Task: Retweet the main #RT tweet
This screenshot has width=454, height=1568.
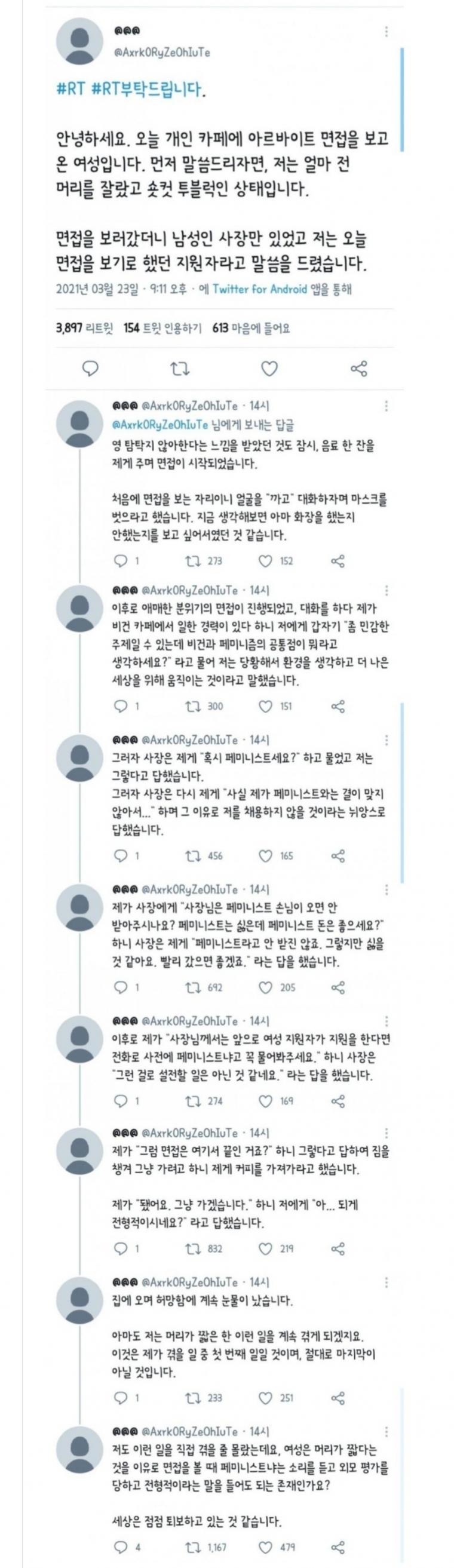Action: (x=180, y=369)
